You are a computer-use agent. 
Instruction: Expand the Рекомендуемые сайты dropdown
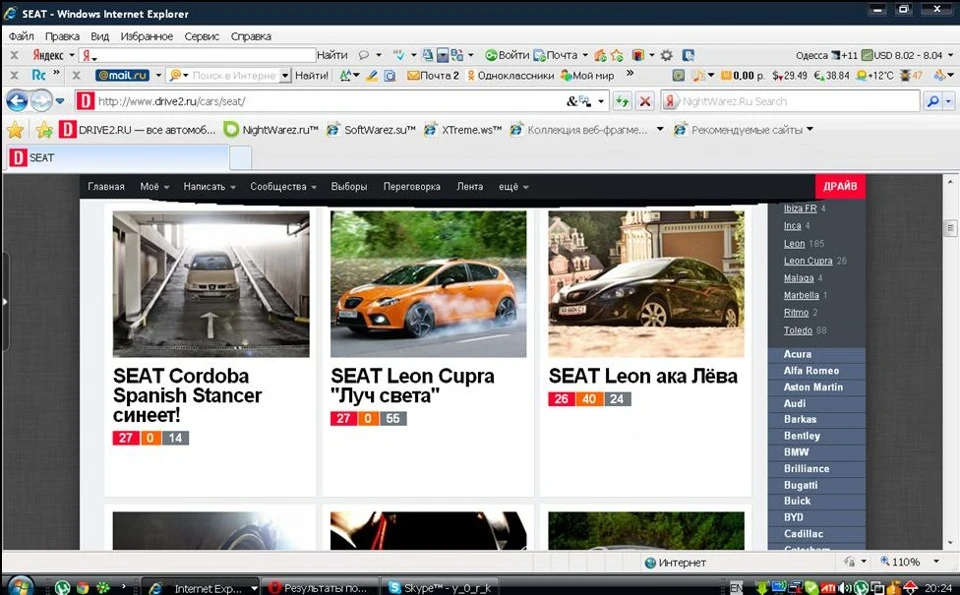click(x=810, y=129)
